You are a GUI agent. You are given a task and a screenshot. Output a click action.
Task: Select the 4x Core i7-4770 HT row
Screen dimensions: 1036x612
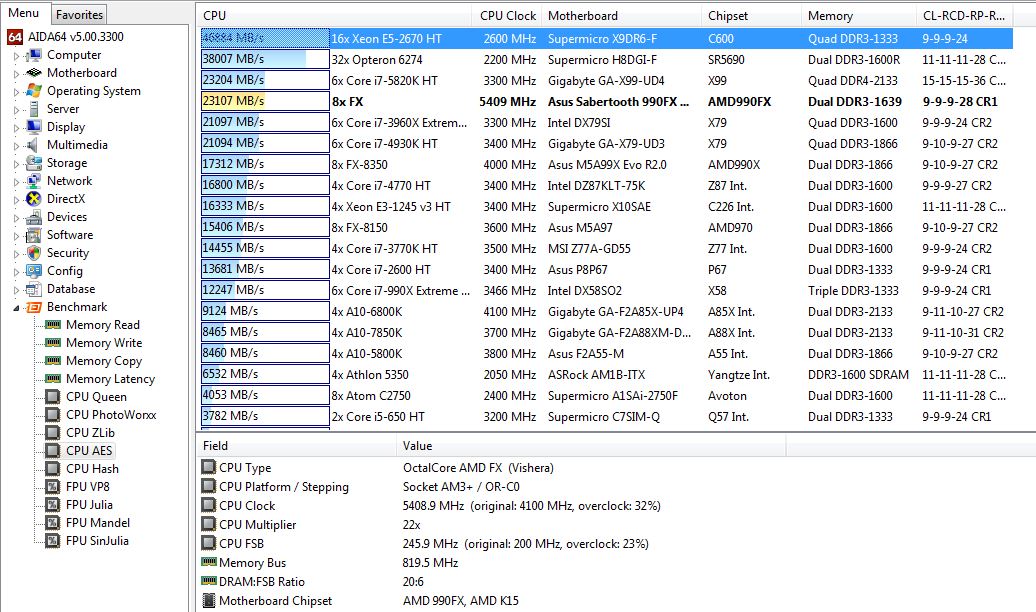pyautogui.click(x=606, y=186)
